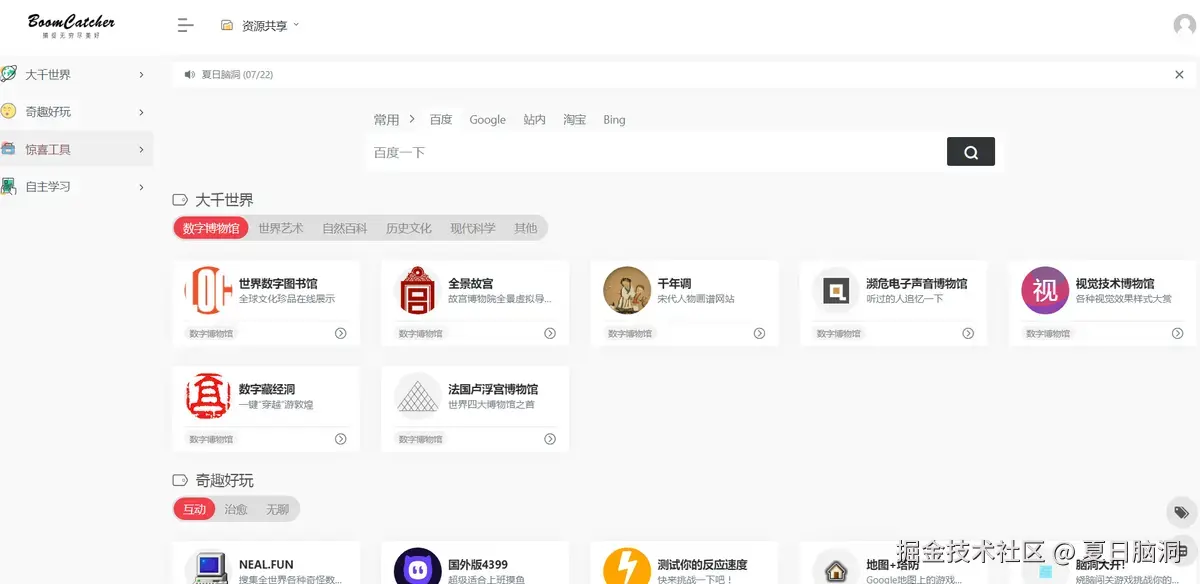Screen dimensions: 1200x584
Task: Select the 百度 search engine tab
Action: click(x=441, y=119)
